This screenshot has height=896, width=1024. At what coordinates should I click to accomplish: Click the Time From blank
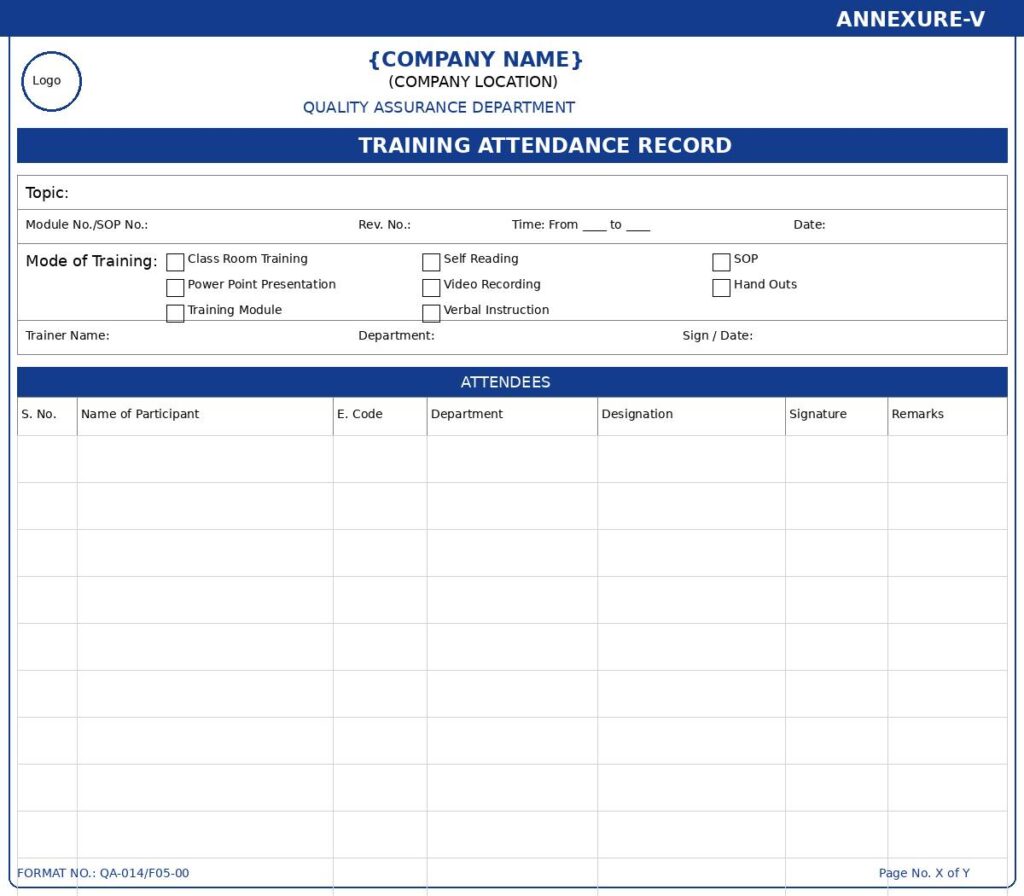[594, 226]
